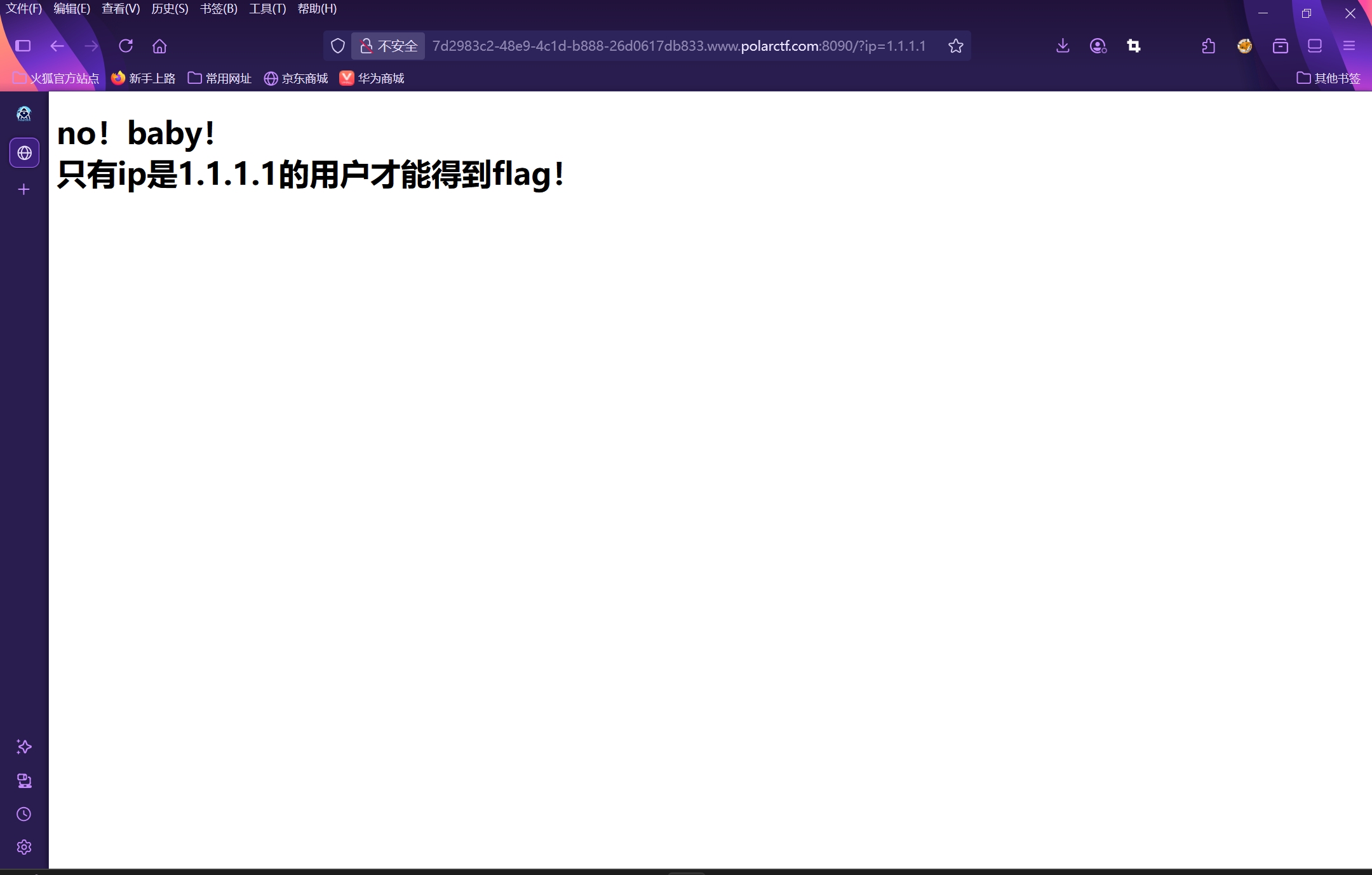Open the 历史(S) menu

tap(170, 9)
